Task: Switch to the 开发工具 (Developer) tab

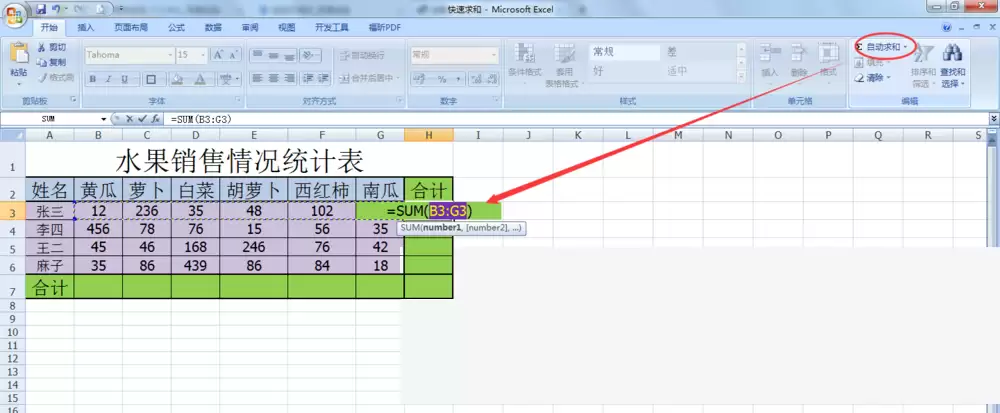Action: point(332,27)
